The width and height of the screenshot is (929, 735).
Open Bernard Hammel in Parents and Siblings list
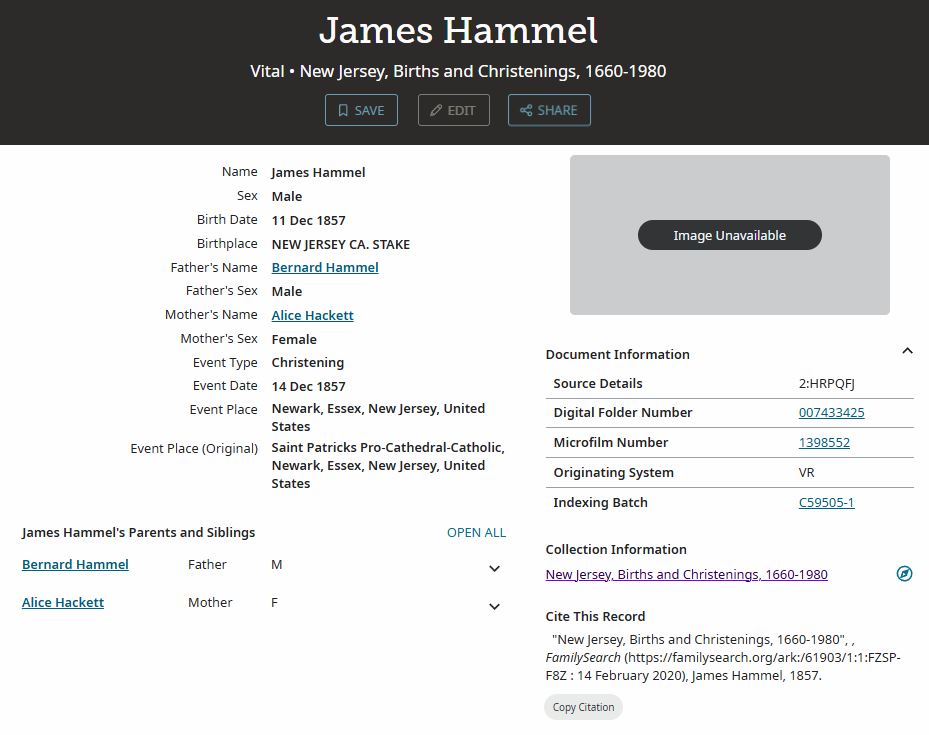(x=75, y=564)
